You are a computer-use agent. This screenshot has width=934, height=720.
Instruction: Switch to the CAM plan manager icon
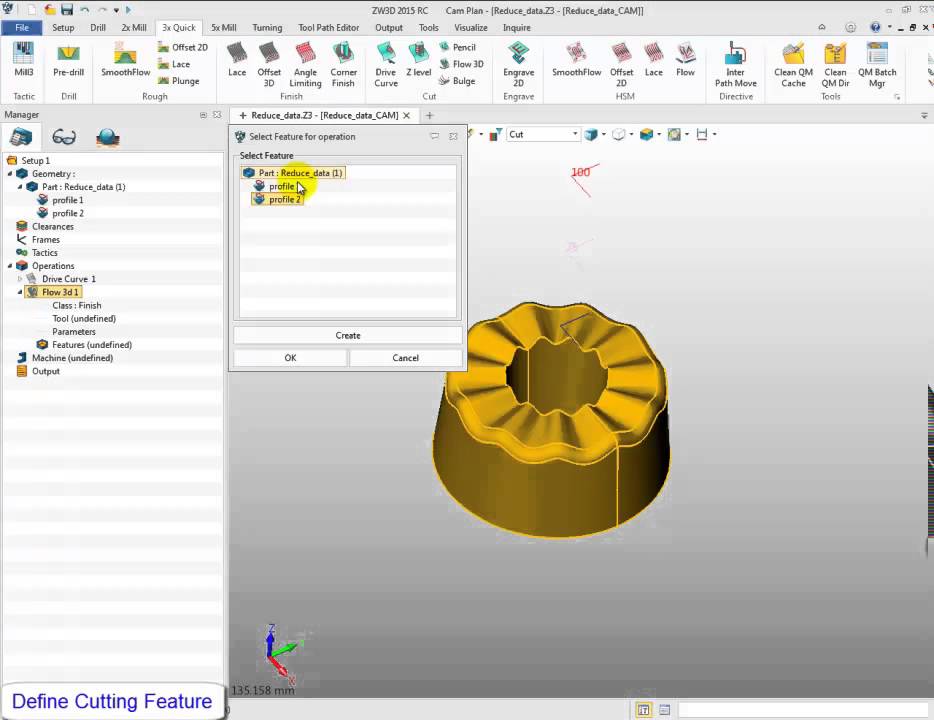21,138
